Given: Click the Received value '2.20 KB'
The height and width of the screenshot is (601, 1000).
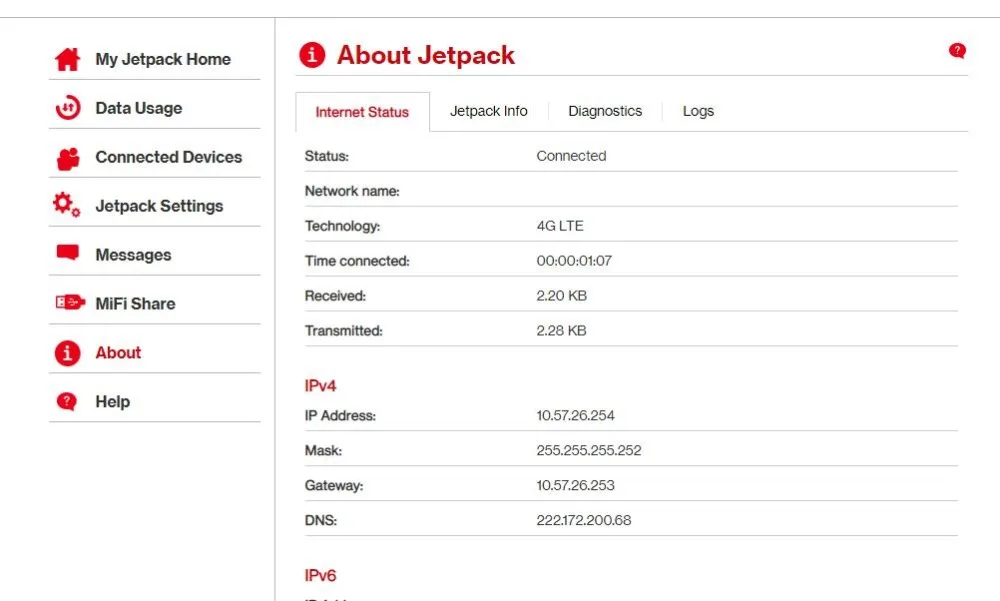Looking at the screenshot, I should tap(561, 296).
